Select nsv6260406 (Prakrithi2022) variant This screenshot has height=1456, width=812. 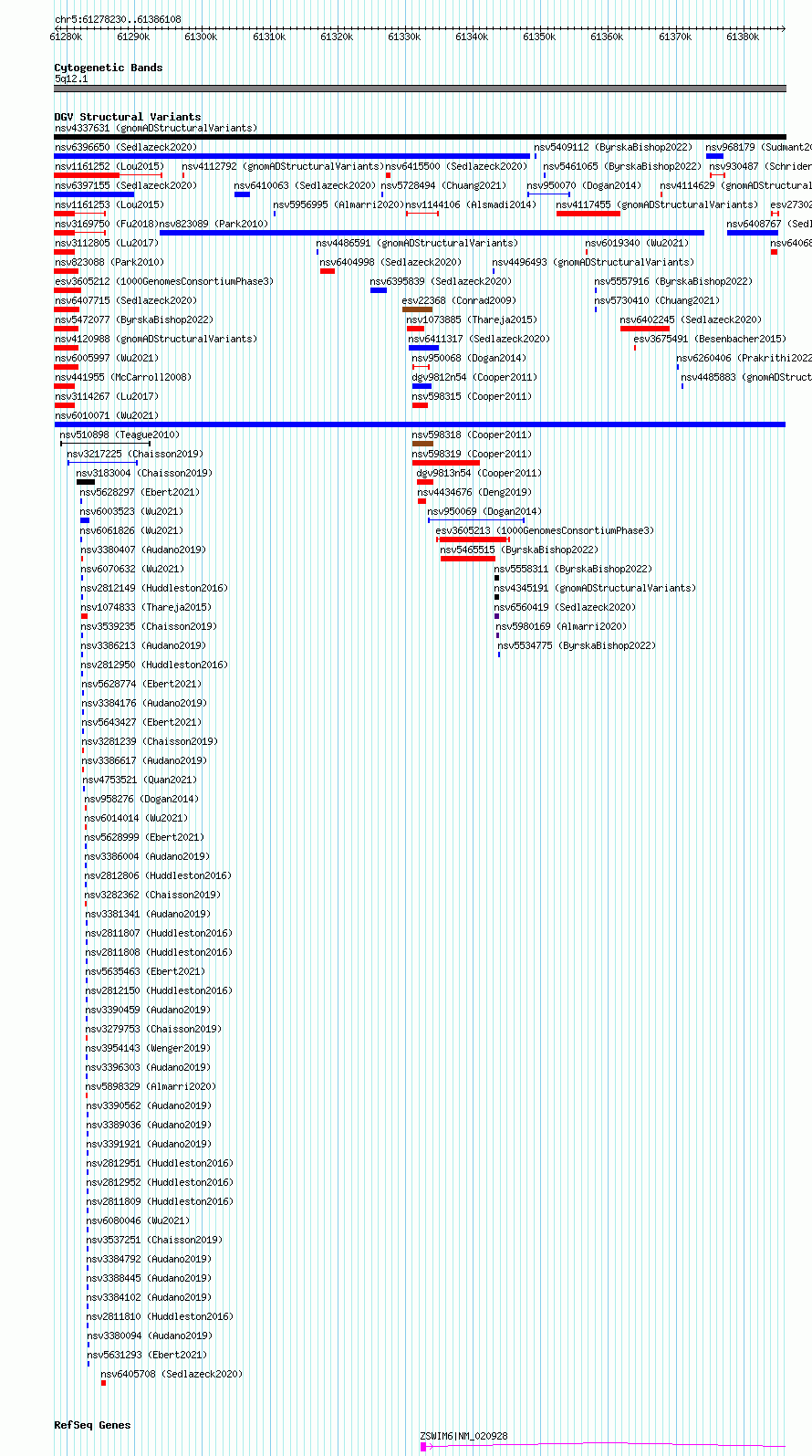coord(744,358)
